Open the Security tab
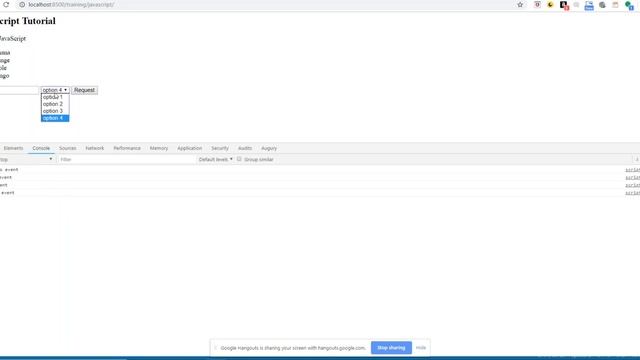Image resolution: width=640 pixels, height=360 pixels. (220, 148)
